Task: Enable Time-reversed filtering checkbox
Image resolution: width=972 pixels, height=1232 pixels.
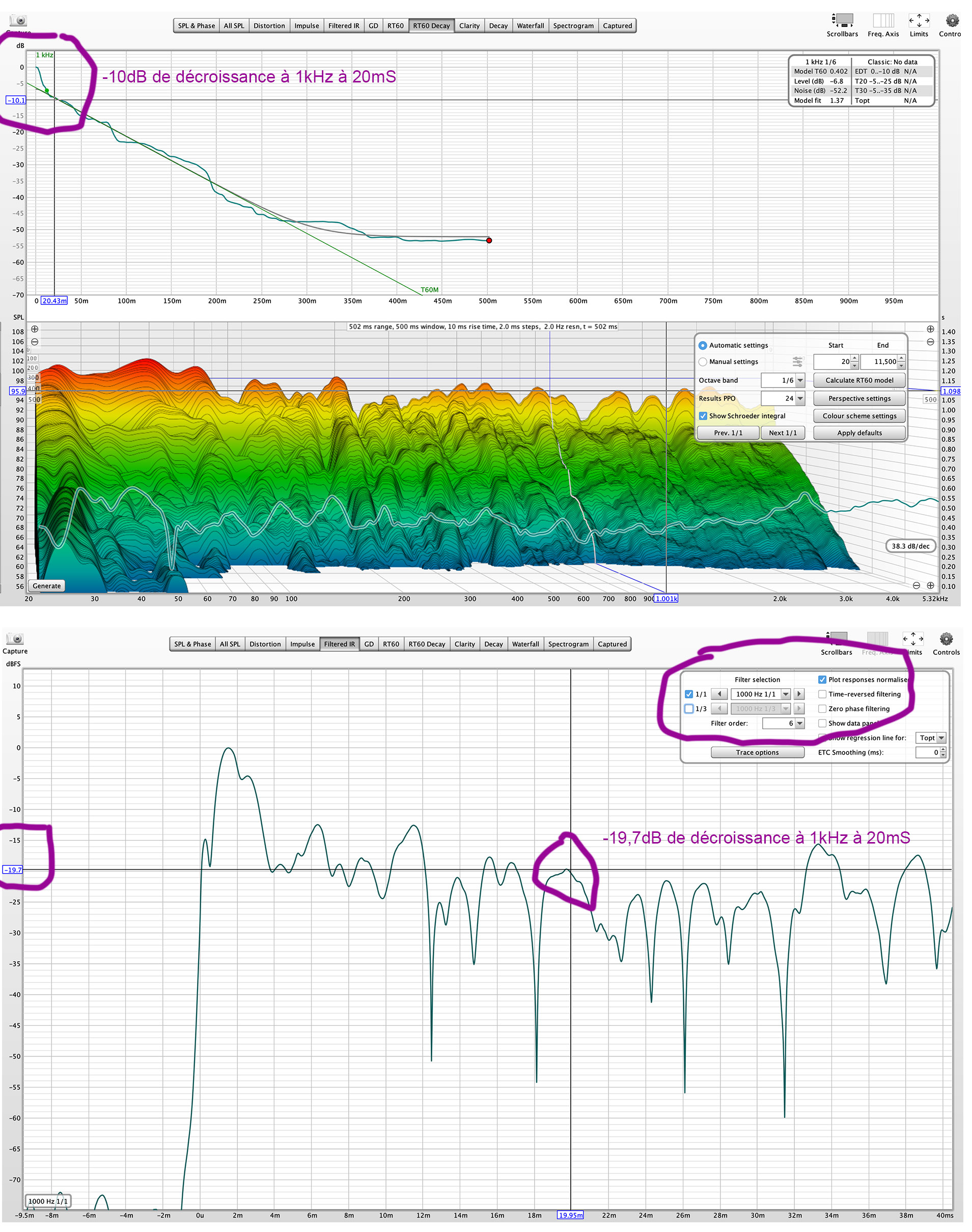Action: pyautogui.click(x=822, y=694)
